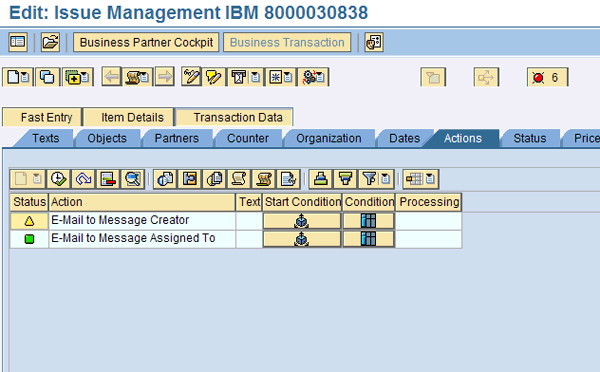The image size is (600, 372).
Task: Click the settings icon right of Business Transaction
Action: click(374, 42)
